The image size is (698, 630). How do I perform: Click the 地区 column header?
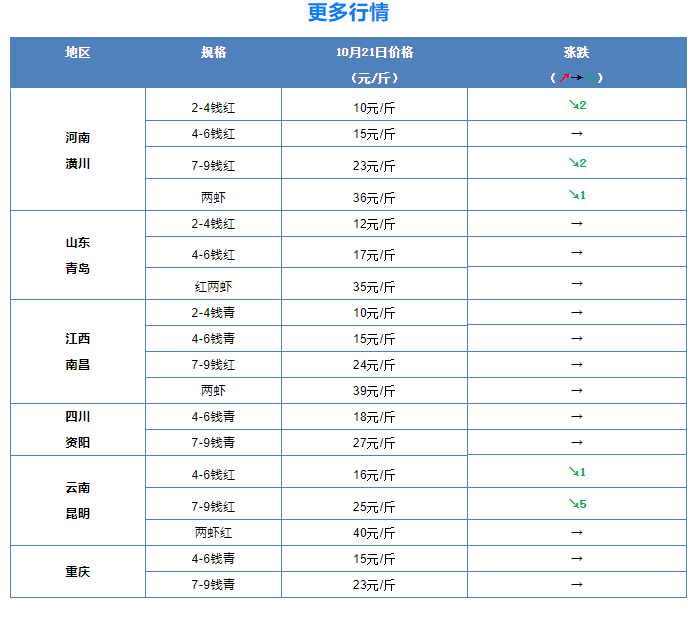click(x=78, y=52)
